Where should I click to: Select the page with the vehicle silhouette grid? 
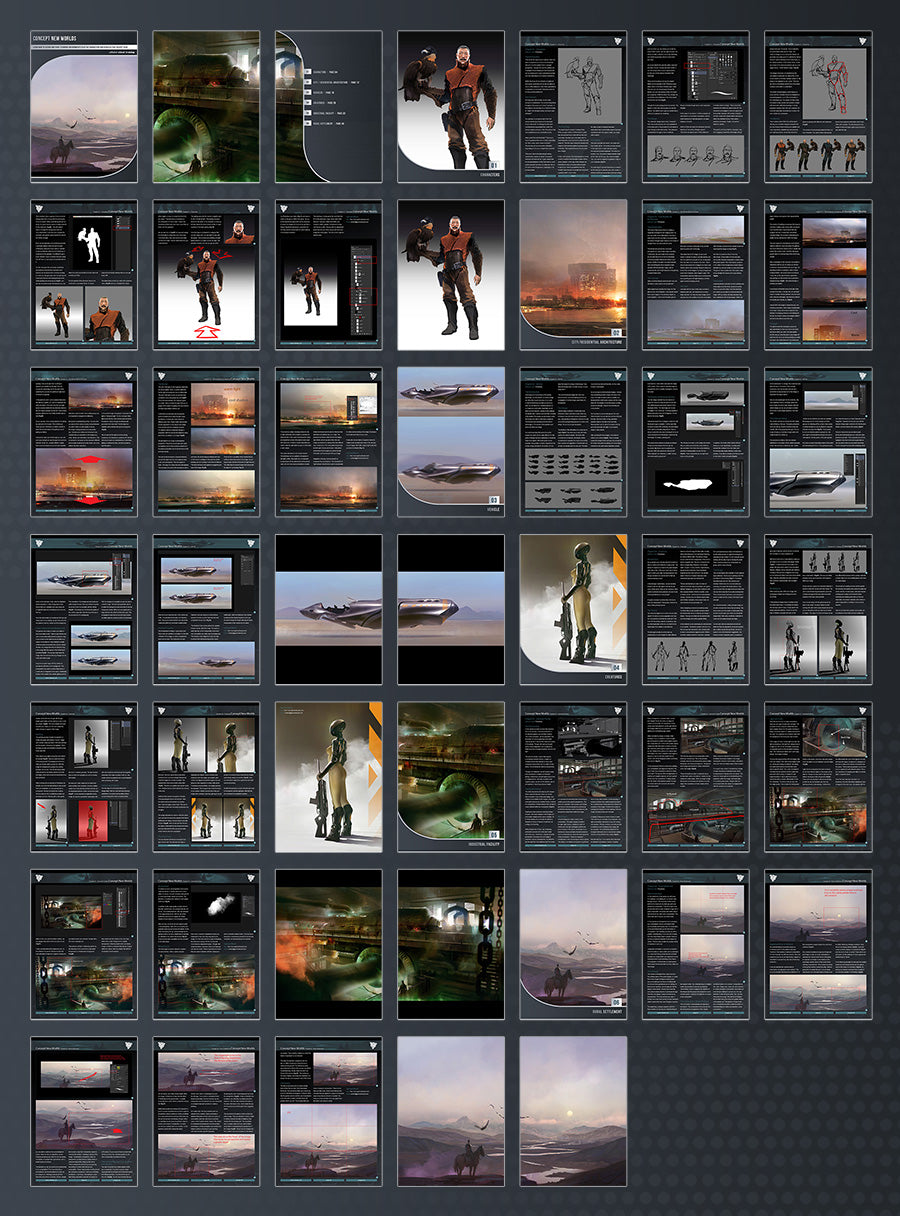click(x=573, y=442)
